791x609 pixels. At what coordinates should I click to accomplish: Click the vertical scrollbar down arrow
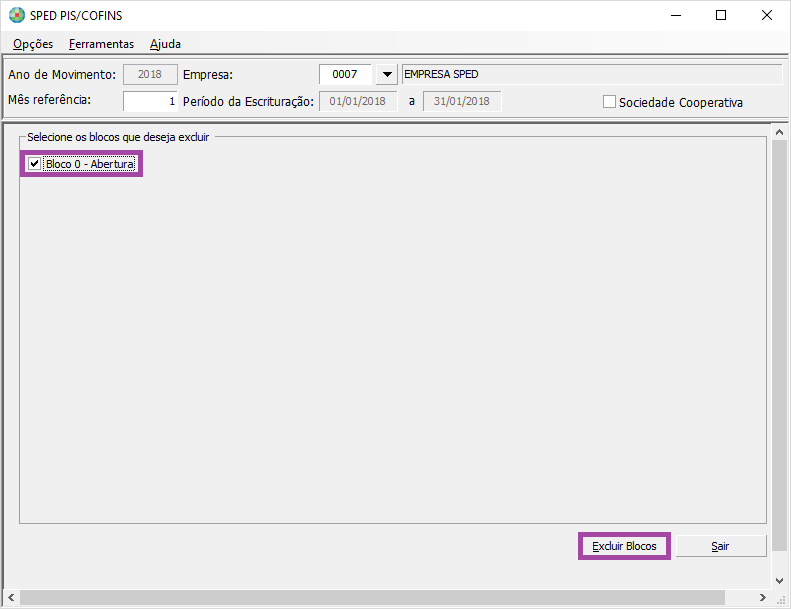click(780, 580)
